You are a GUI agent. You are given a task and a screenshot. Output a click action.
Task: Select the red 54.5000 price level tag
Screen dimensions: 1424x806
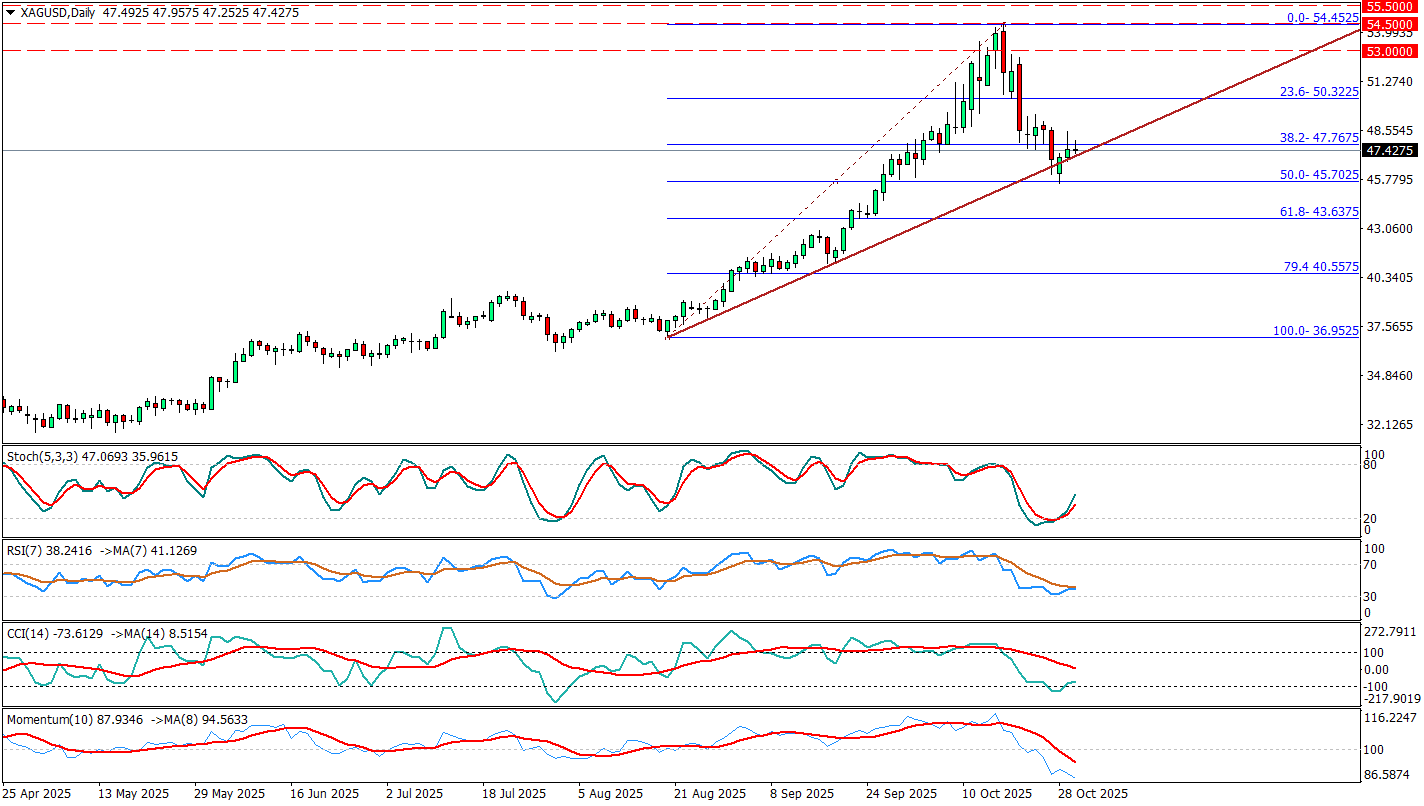pyautogui.click(x=1392, y=24)
